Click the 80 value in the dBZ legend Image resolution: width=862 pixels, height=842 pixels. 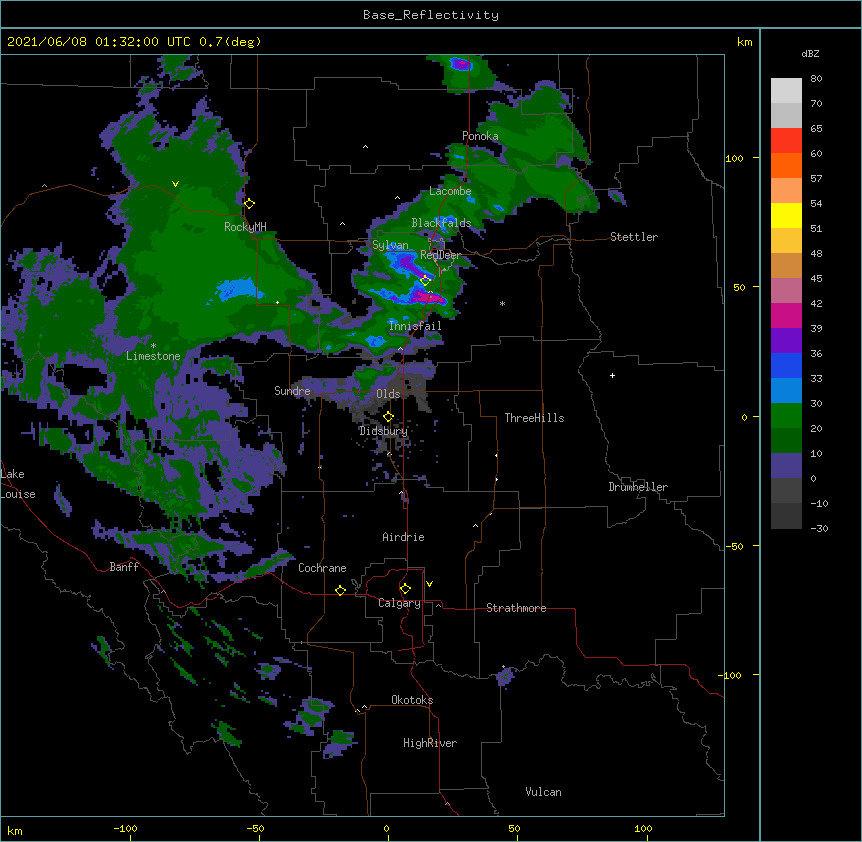coord(816,79)
